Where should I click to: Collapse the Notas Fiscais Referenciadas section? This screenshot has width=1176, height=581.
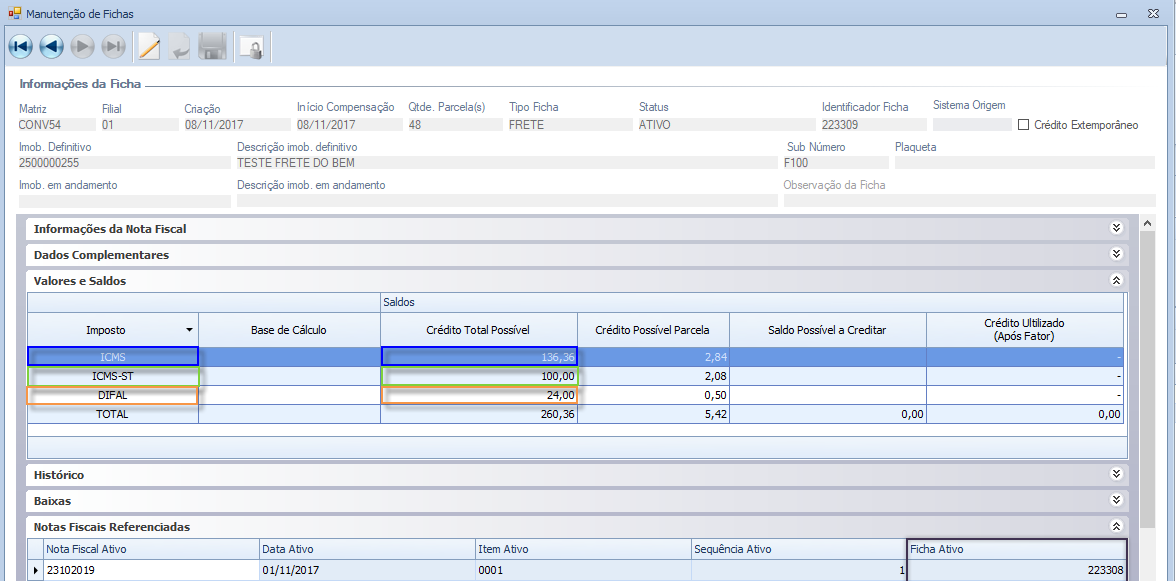coord(1116,526)
